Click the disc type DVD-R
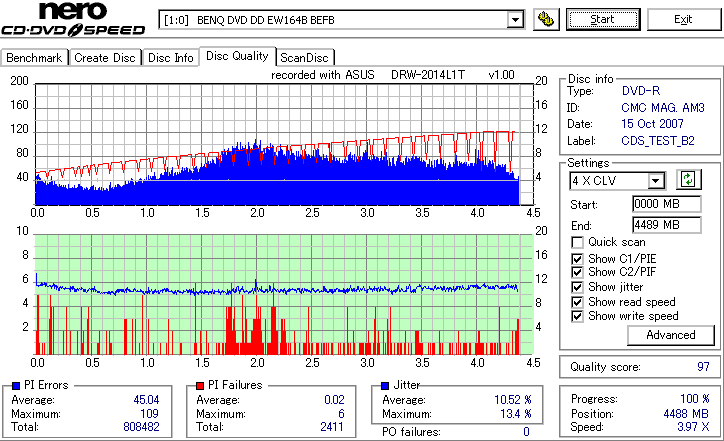The height and width of the screenshot is (441, 724). (640, 91)
